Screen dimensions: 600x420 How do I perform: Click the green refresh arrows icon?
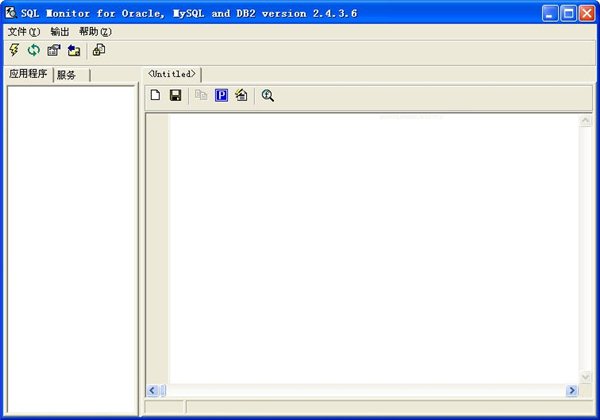click(34, 50)
